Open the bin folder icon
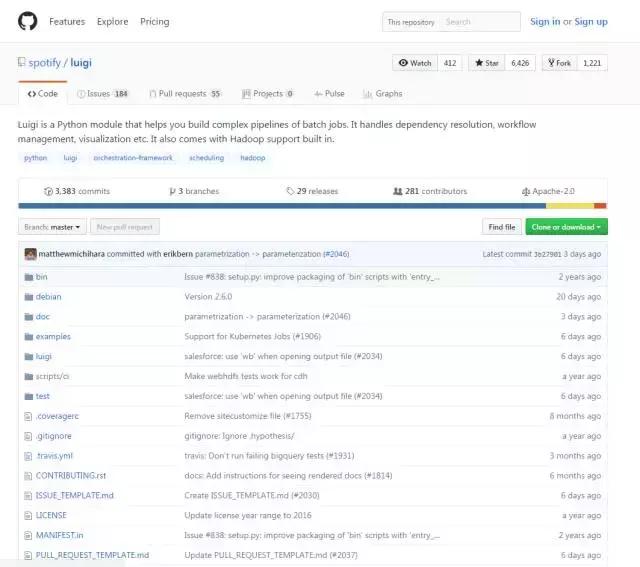The width and height of the screenshot is (640, 567). [x=29, y=277]
